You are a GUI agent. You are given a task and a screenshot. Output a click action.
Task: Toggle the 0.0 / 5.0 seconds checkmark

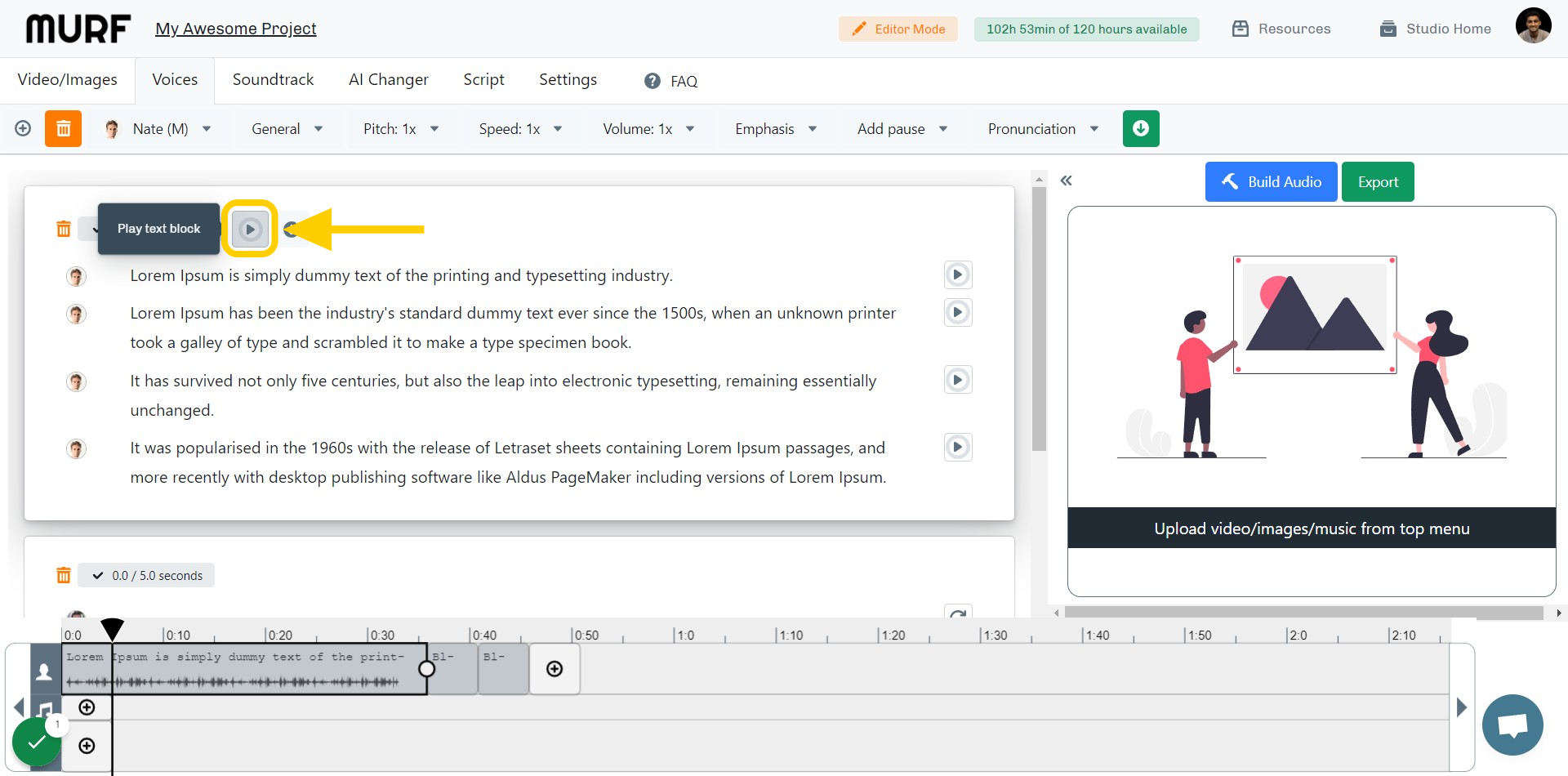[98, 575]
